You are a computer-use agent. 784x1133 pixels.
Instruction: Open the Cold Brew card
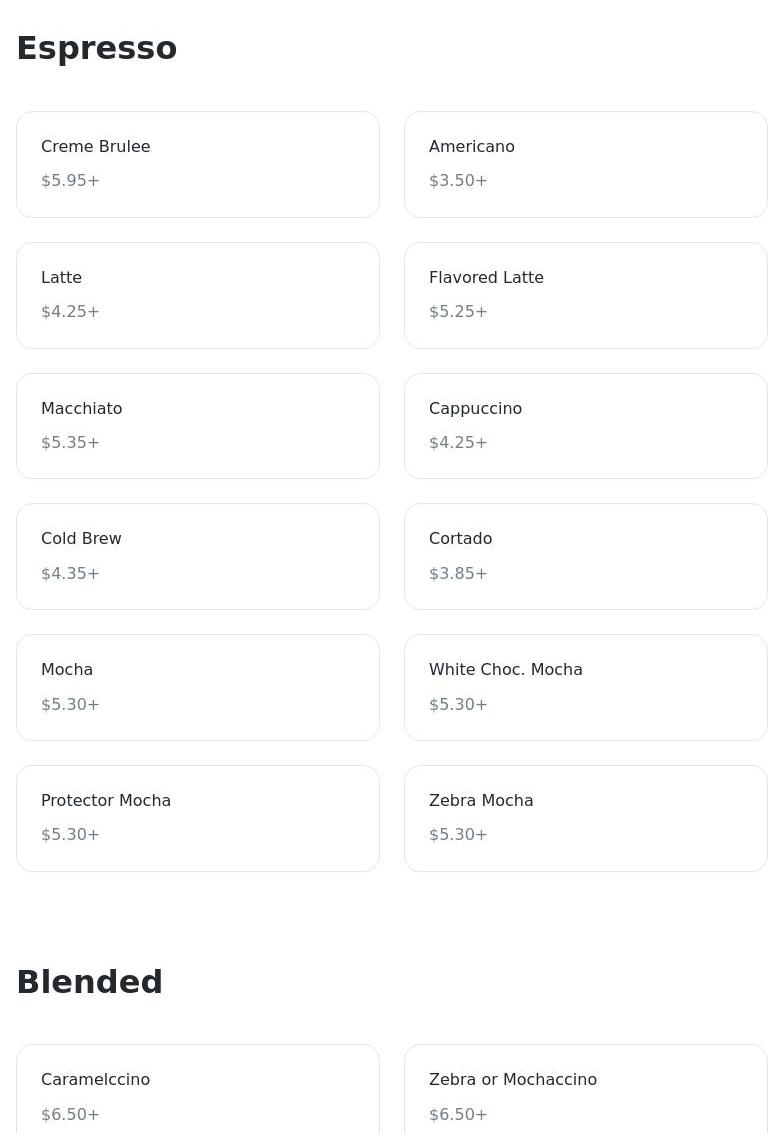197,556
